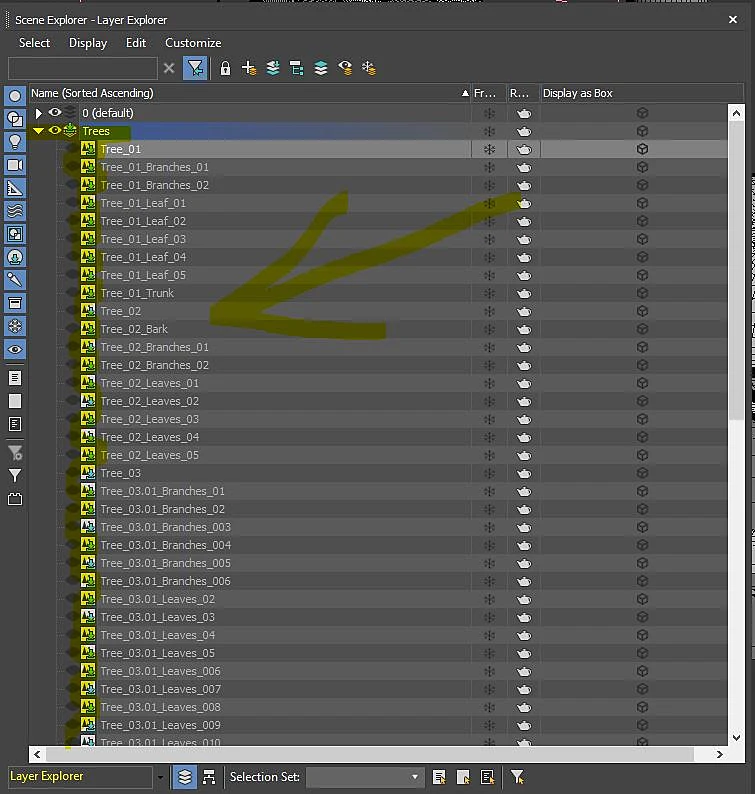Toggle freeze snowflake for Tree_02_Leaves_03
The image size is (755, 794).
489,419
